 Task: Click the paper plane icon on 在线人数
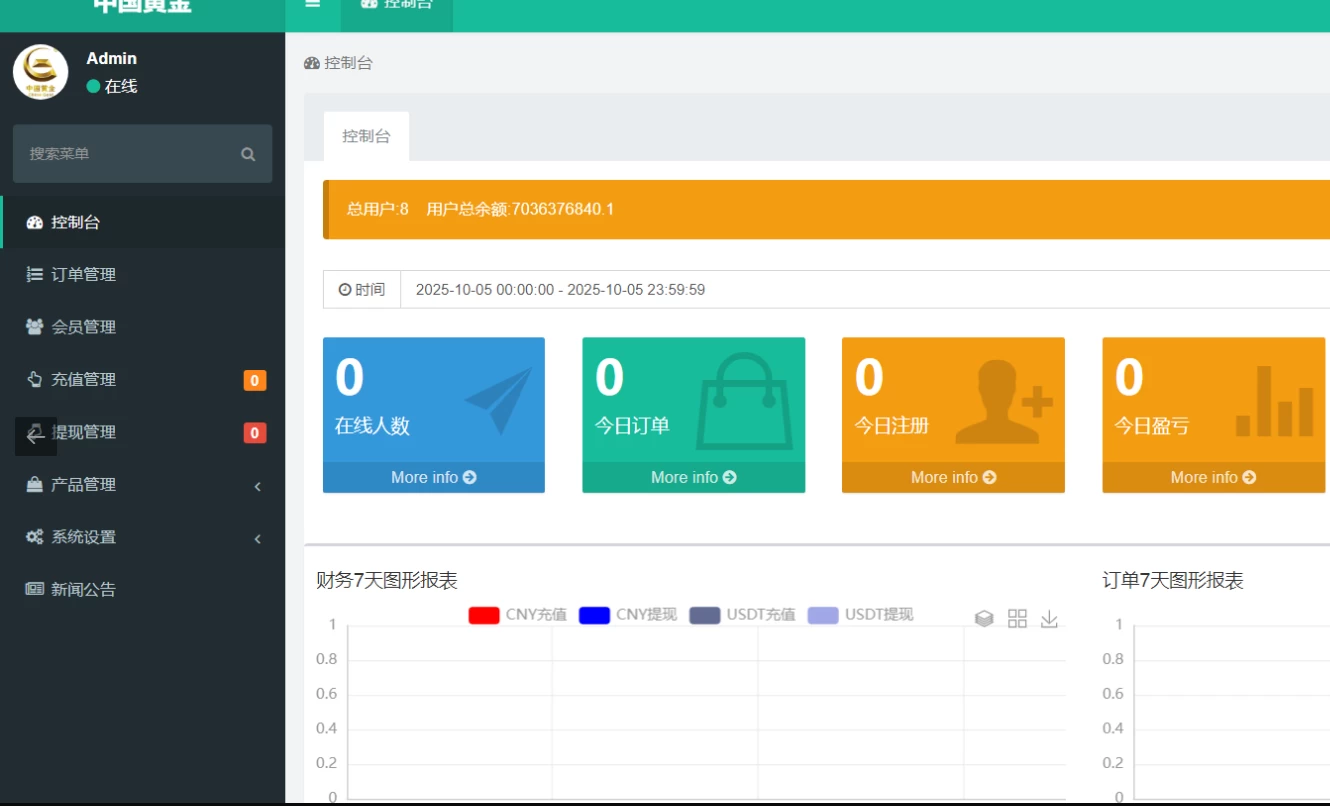click(x=498, y=400)
